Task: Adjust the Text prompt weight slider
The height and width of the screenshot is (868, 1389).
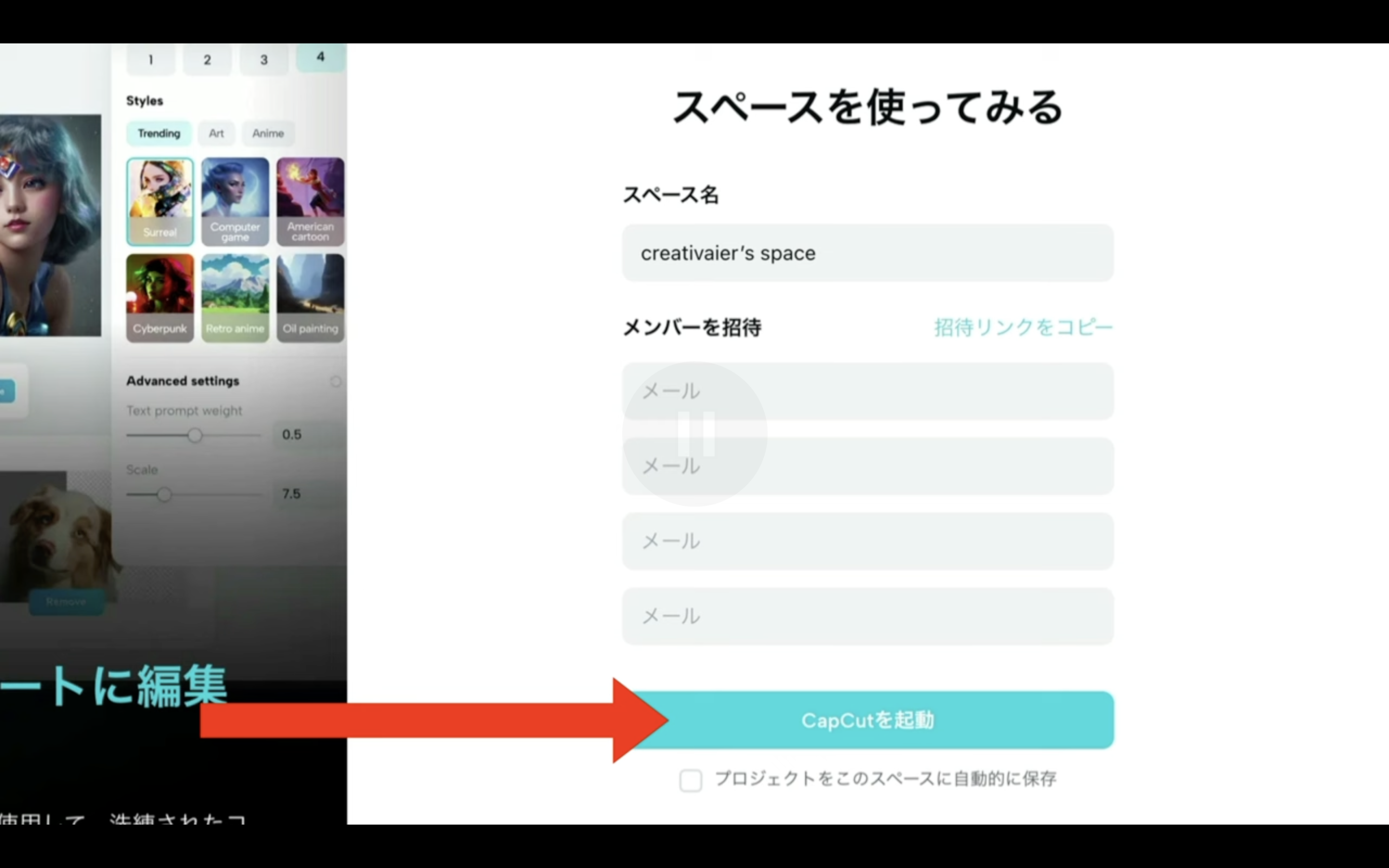Action: [x=194, y=435]
